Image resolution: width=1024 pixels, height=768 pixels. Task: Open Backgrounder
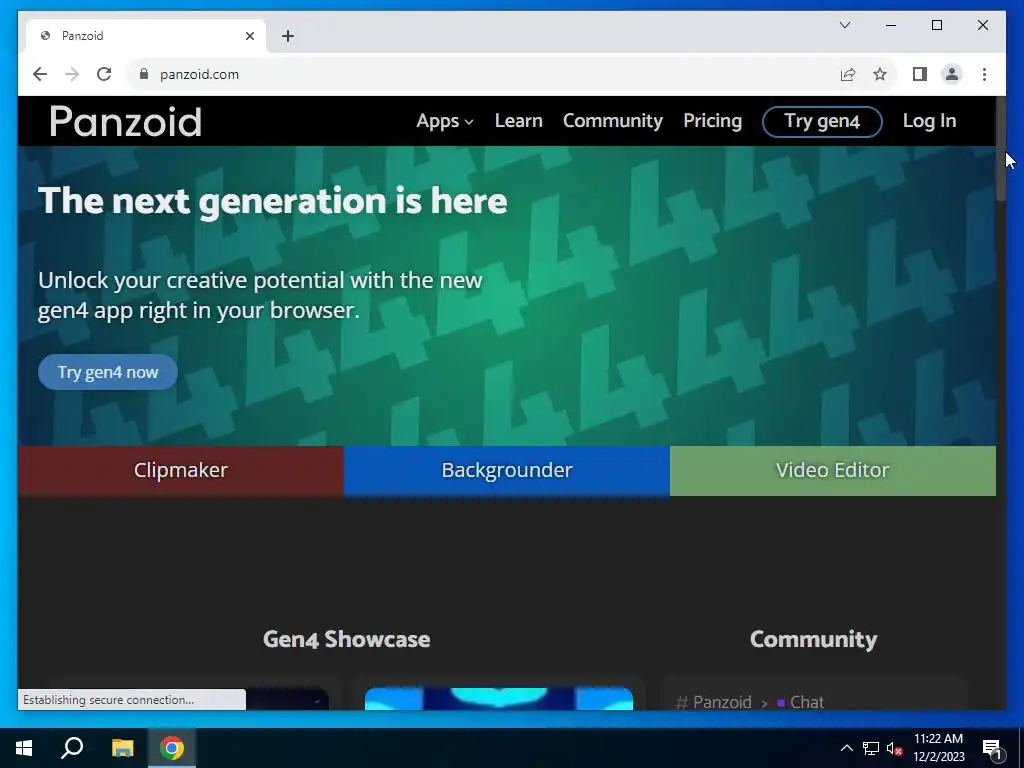tap(507, 471)
